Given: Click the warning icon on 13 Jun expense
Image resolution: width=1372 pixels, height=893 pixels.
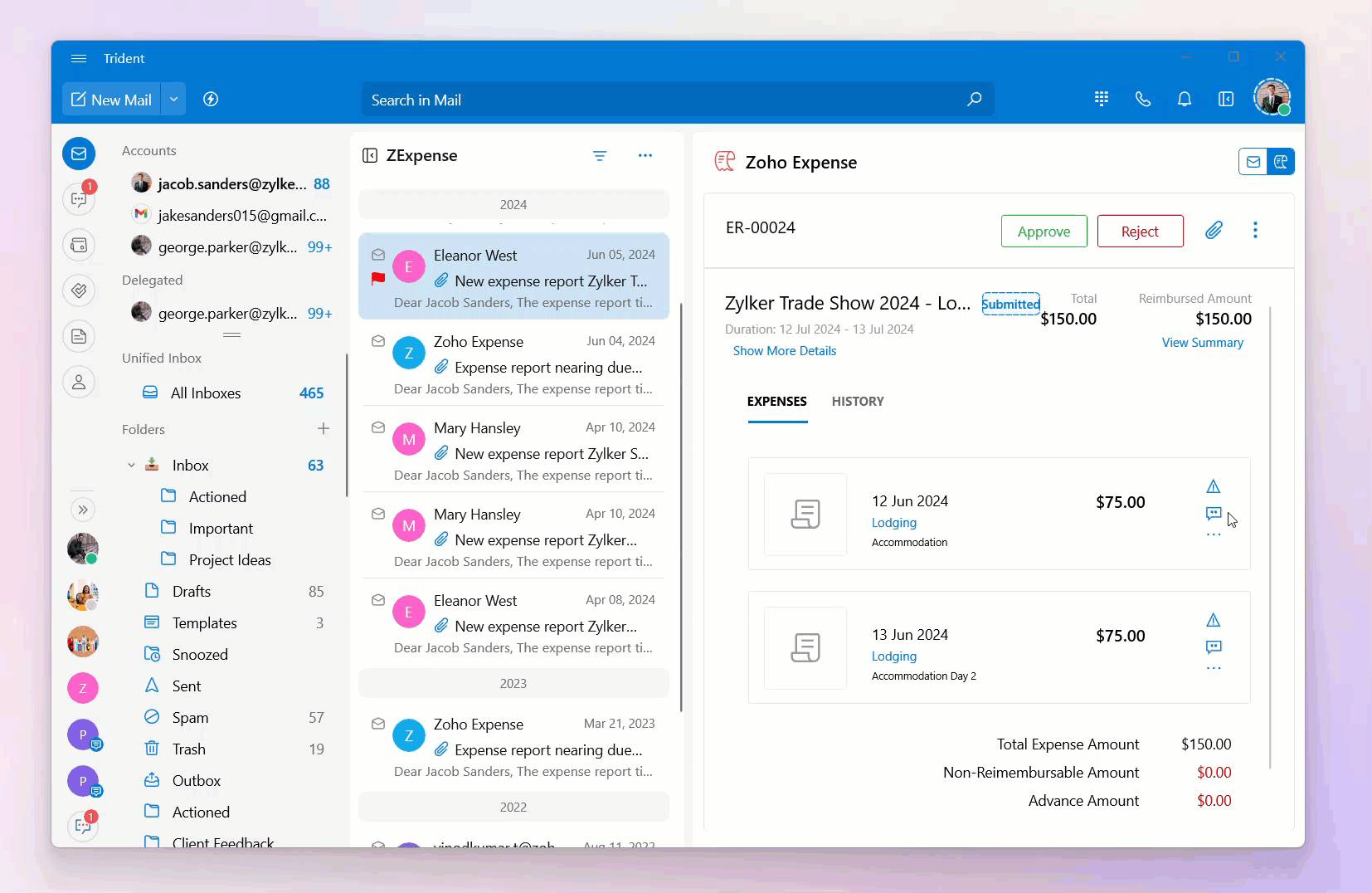Looking at the screenshot, I should pyautogui.click(x=1214, y=620).
